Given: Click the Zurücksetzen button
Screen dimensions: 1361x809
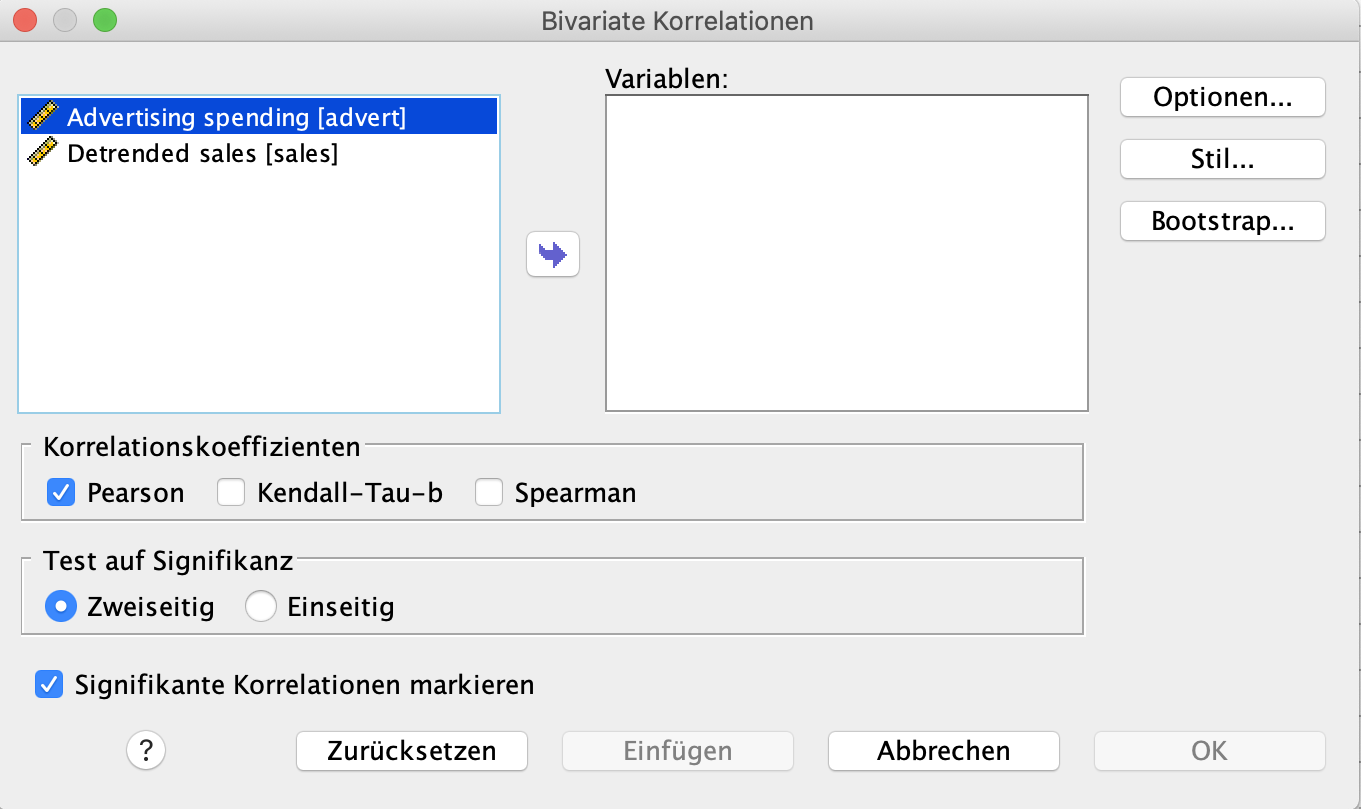Looking at the screenshot, I should (x=411, y=750).
